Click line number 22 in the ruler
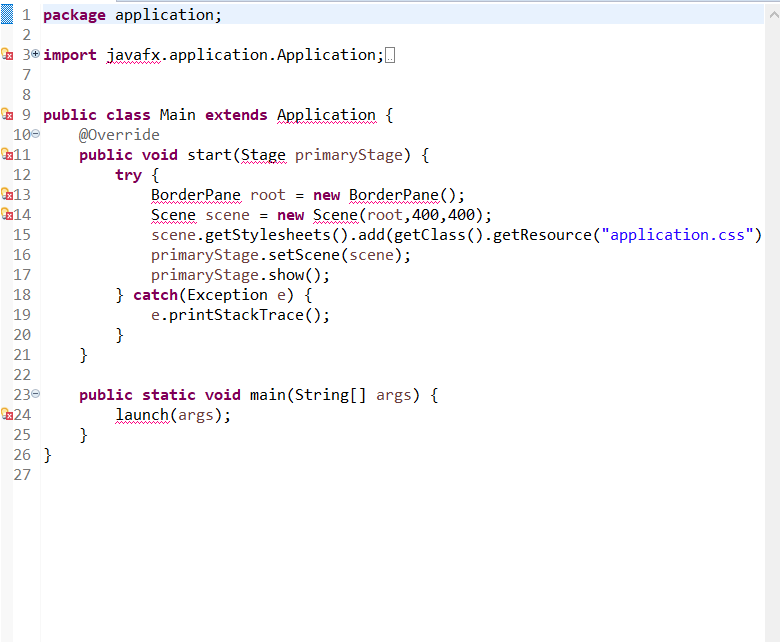The image size is (780, 642). pos(22,375)
